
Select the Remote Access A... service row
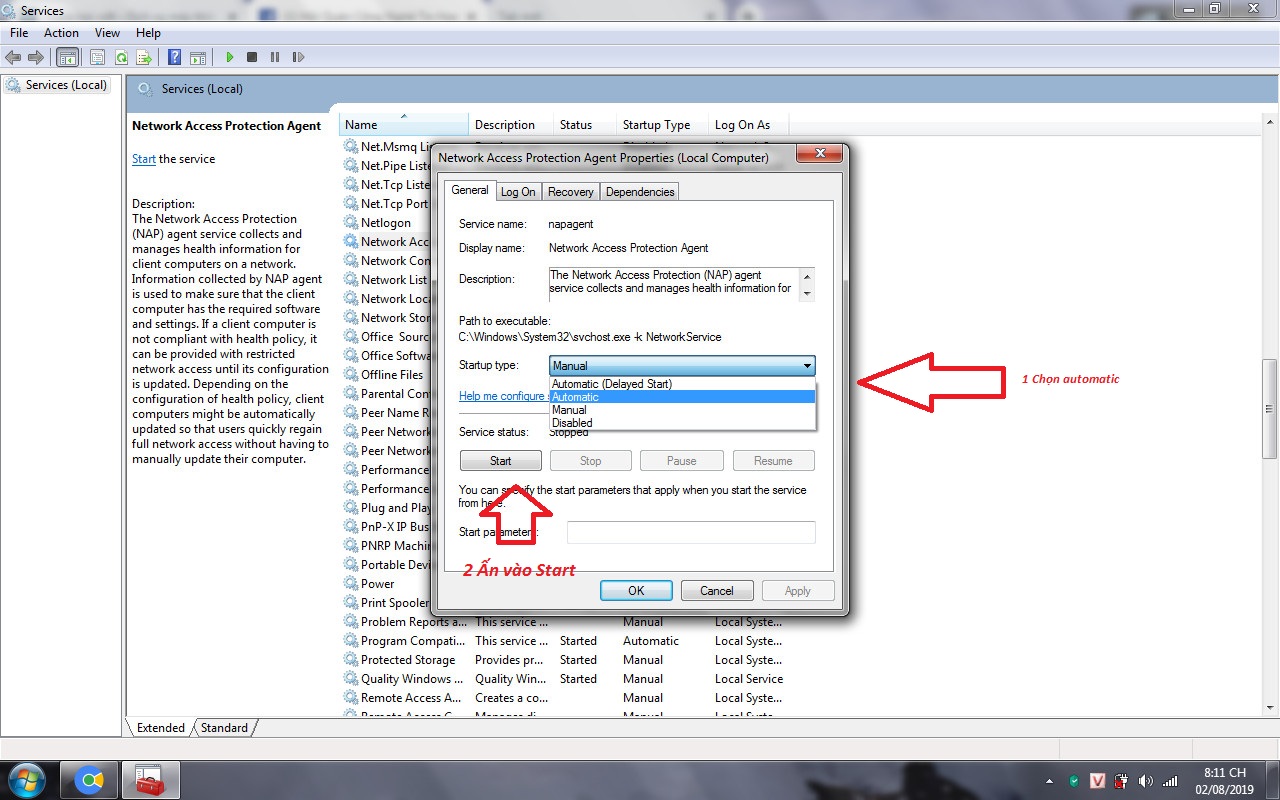coord(565,698)
